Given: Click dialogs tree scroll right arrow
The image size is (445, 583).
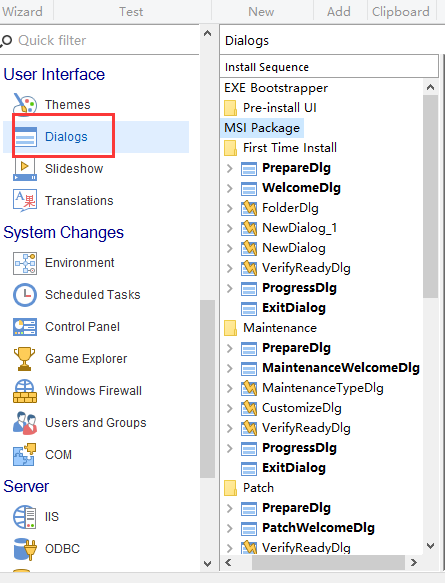Looking at the screenshot, I should 413,563.
